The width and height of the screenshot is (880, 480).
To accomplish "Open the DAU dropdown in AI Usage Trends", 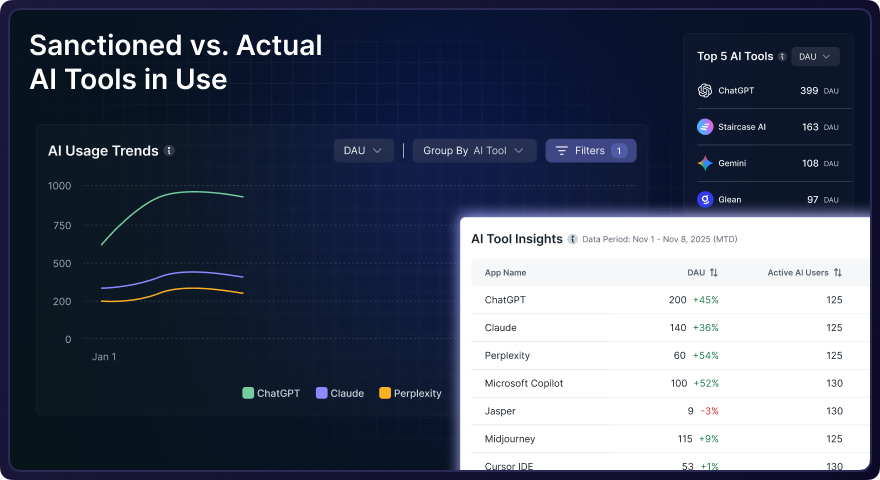I will tap(362, 151).
